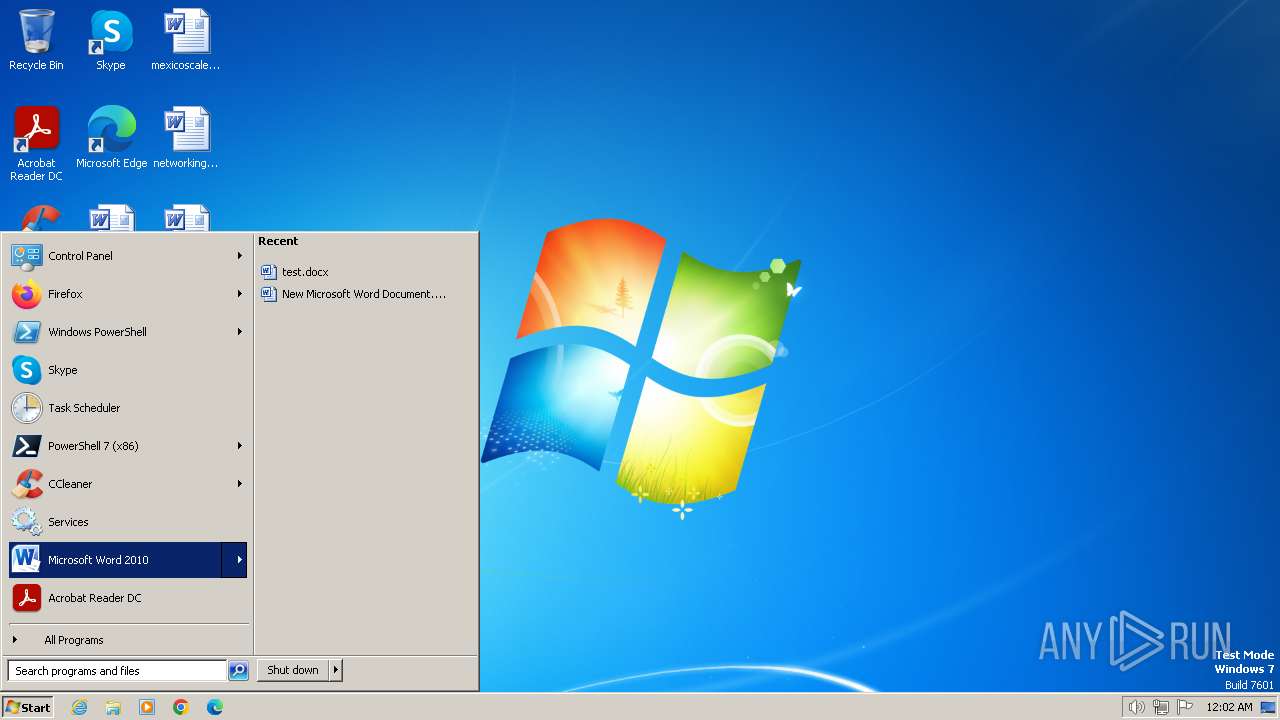Open File Explorer from taskbar
1280x720 pixels.
113,707
